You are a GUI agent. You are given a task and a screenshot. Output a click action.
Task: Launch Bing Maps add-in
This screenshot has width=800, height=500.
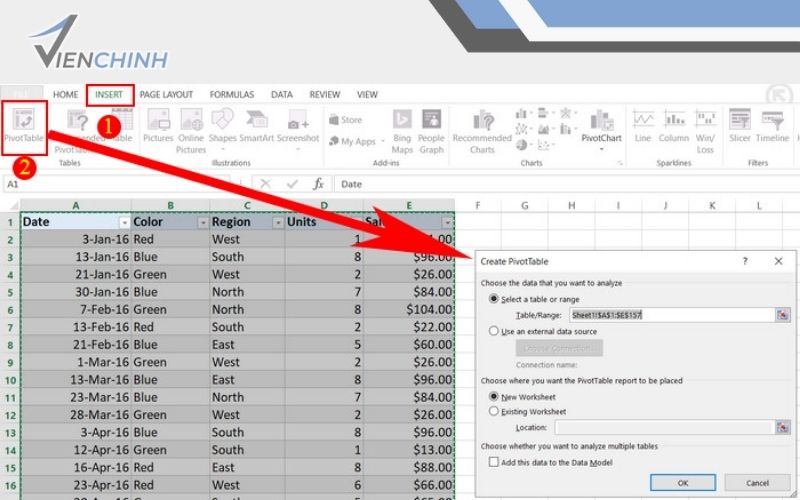pos(402,131)
